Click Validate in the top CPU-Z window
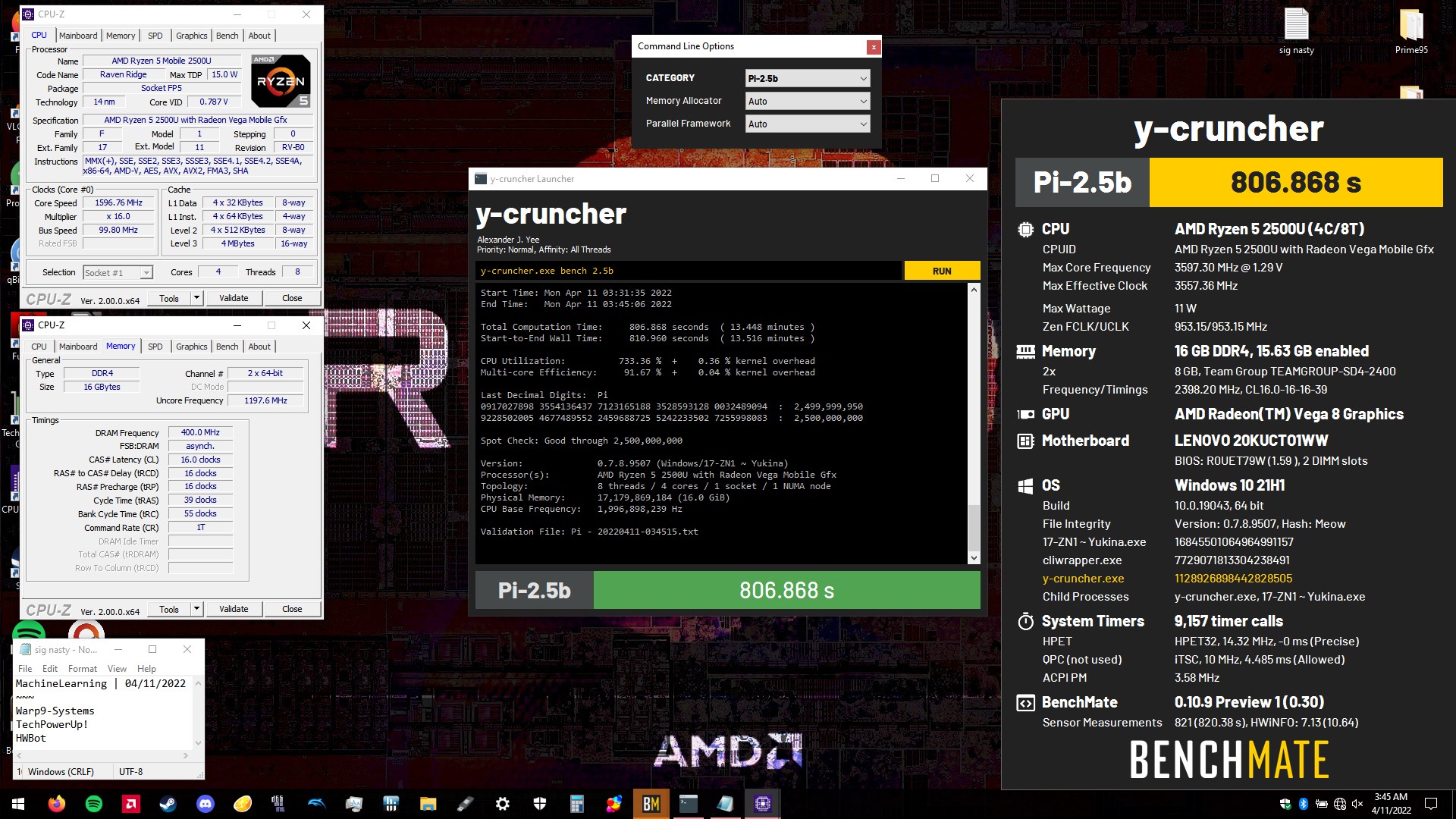 click(234, 298)
